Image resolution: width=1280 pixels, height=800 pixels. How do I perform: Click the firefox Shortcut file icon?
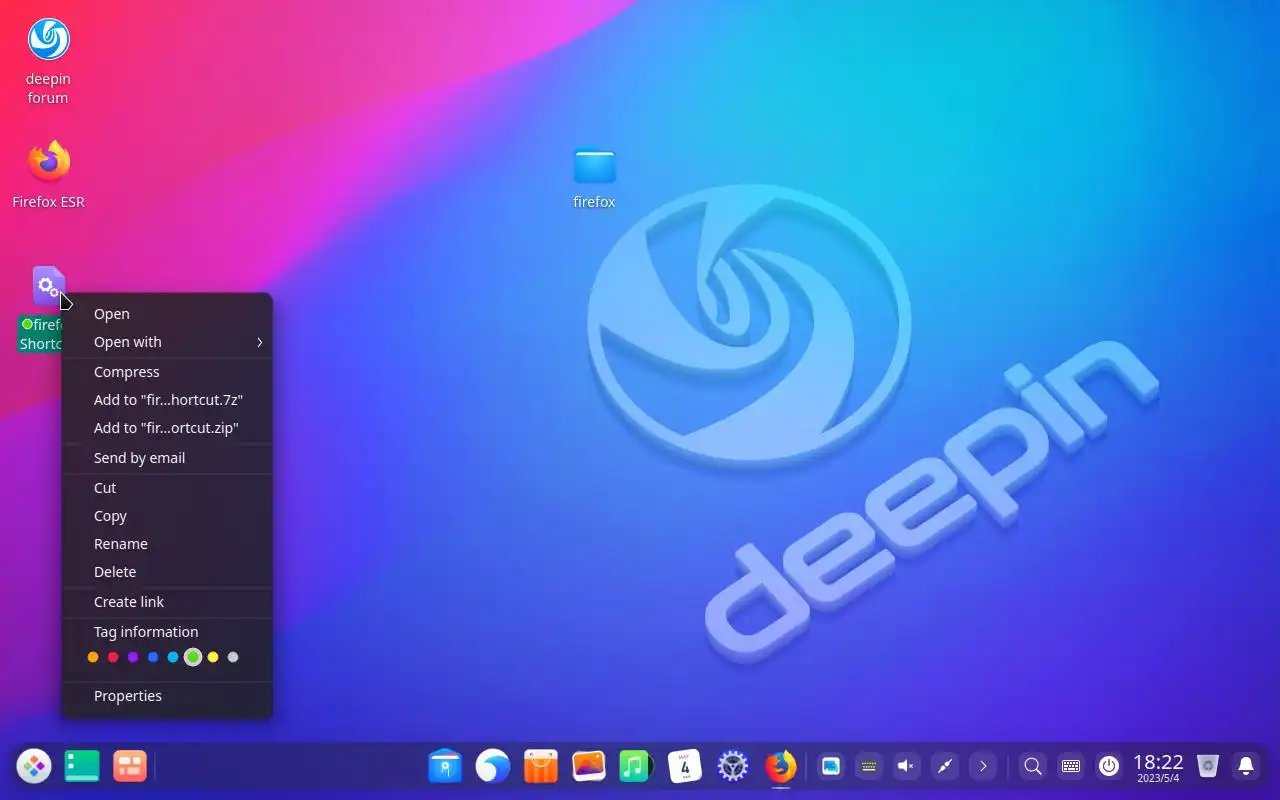point(48,286)
